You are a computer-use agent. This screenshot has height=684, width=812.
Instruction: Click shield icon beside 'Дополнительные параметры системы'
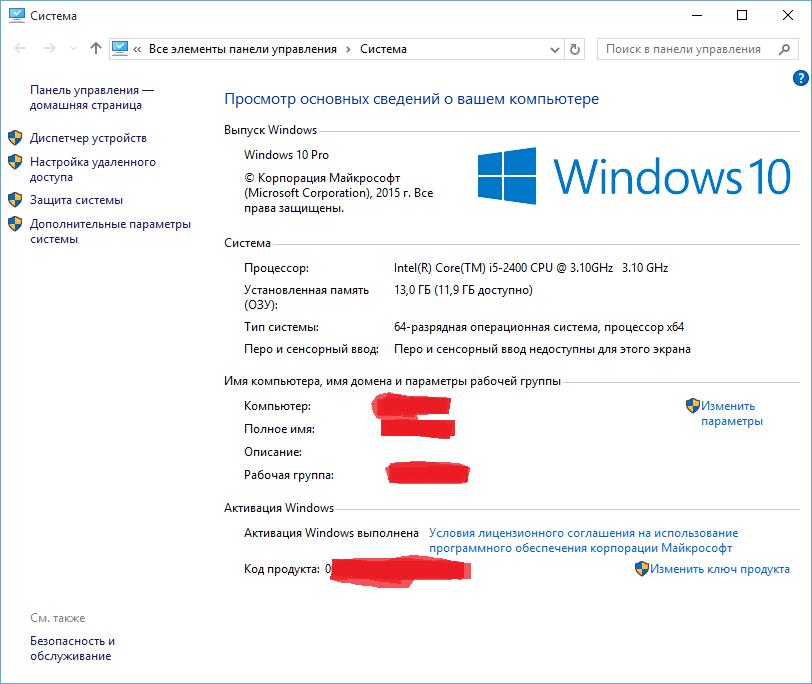[x=15, y=224]
